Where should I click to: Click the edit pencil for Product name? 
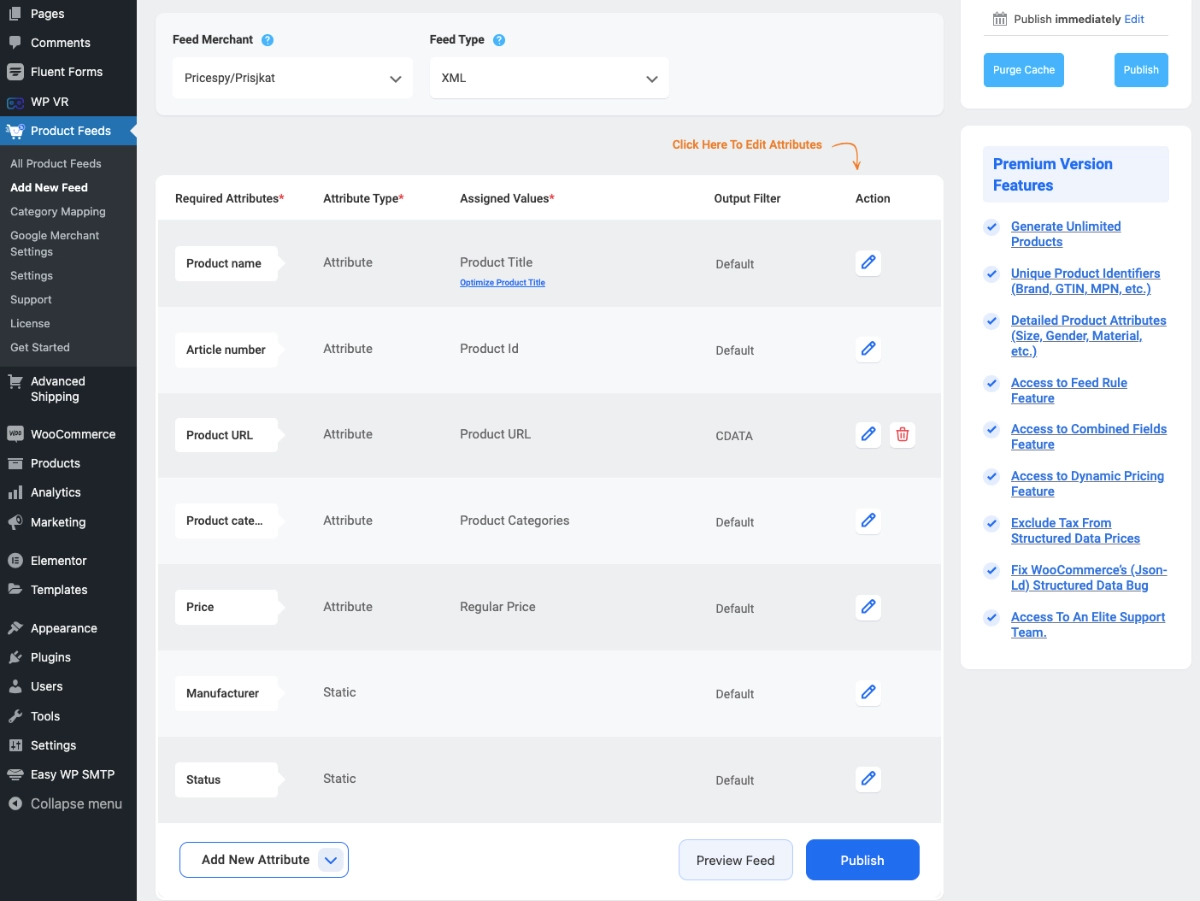pos(868,263)
